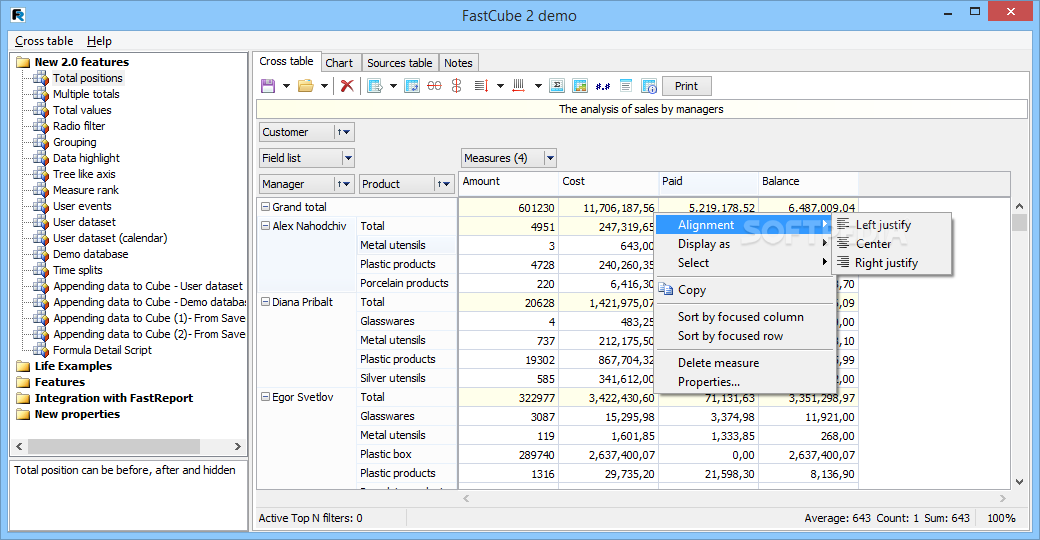Image resolution: width=1040 pixels, height=540 pixels.
Task: Click the Balance column header
Action: click(x=808, y=182)
